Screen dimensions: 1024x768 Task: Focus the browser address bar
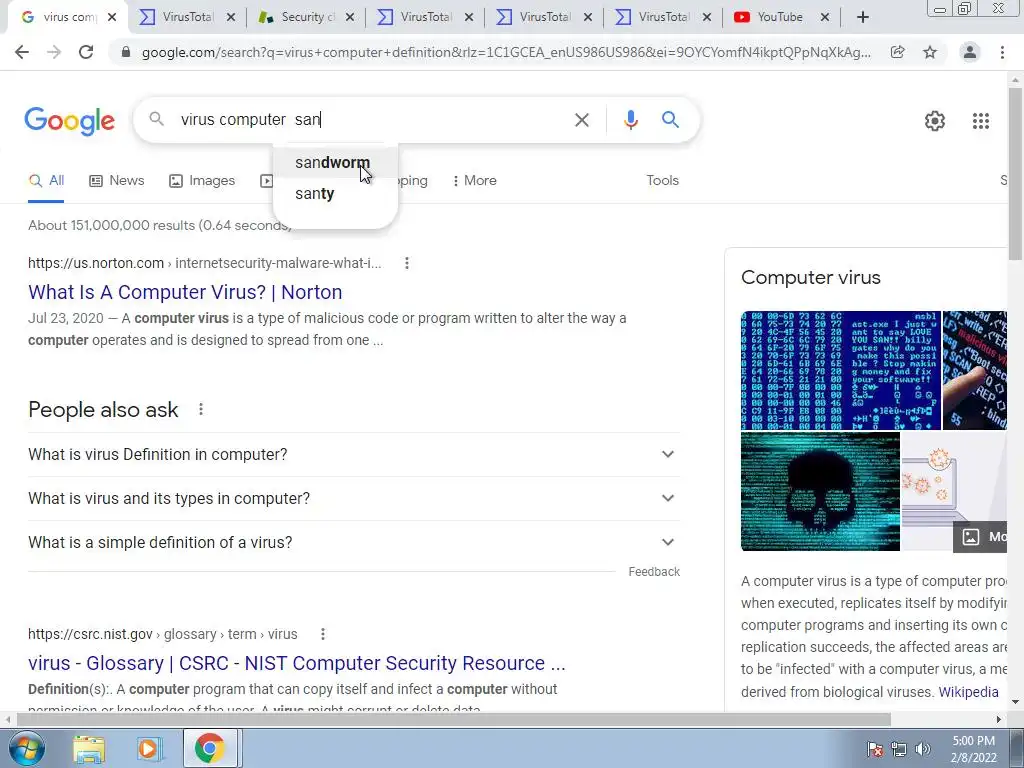(506, 52)
